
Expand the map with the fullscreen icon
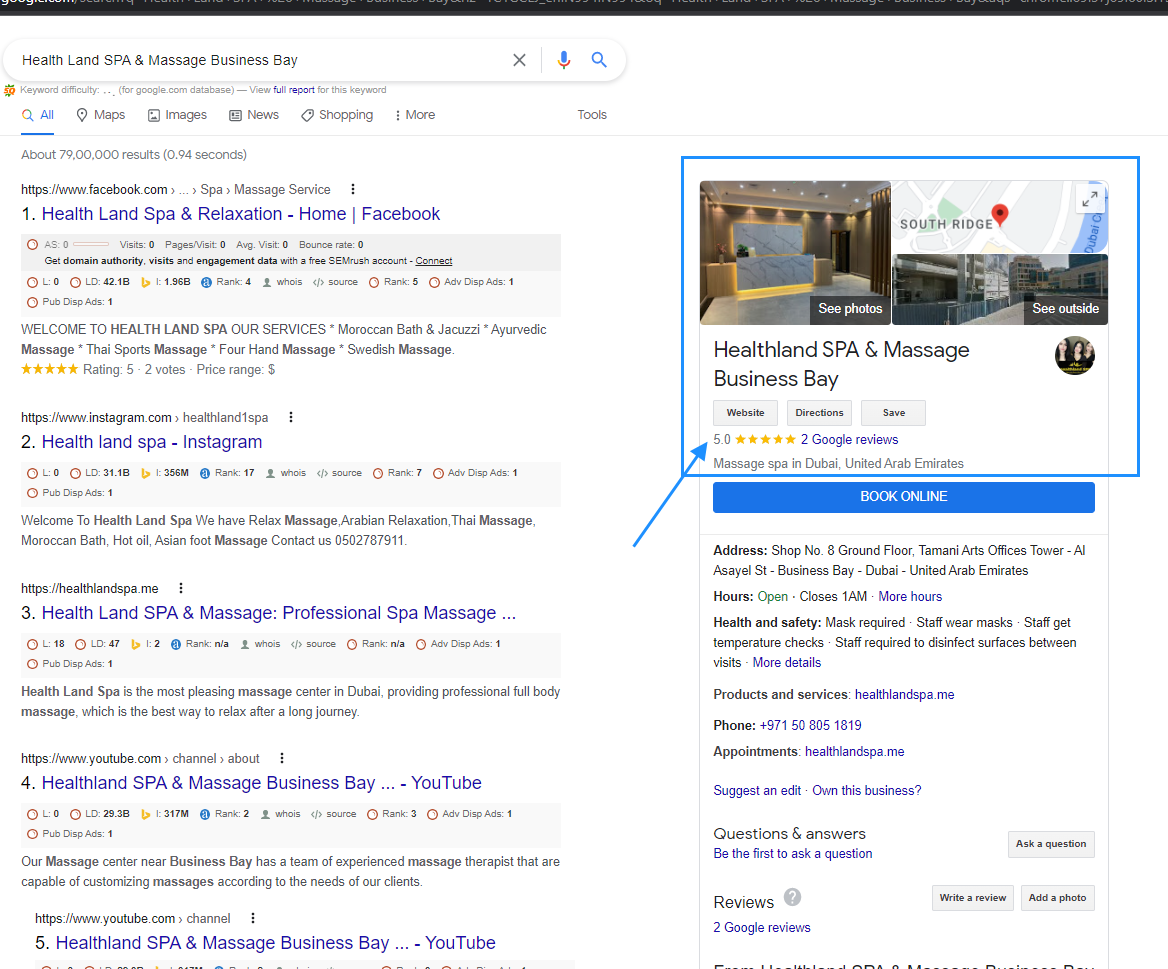pos(1090,198)
